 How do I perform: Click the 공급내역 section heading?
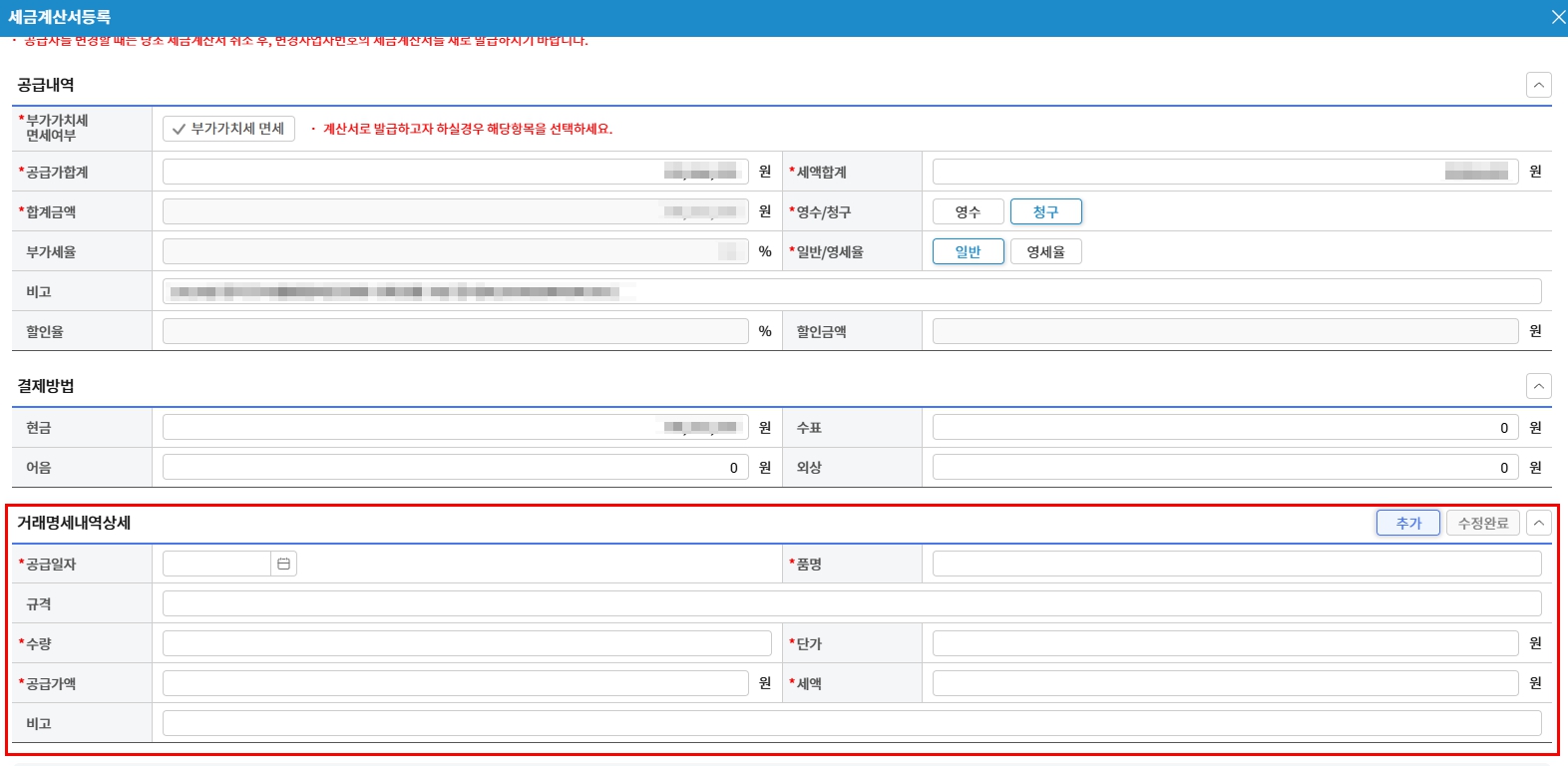point(46,85)
